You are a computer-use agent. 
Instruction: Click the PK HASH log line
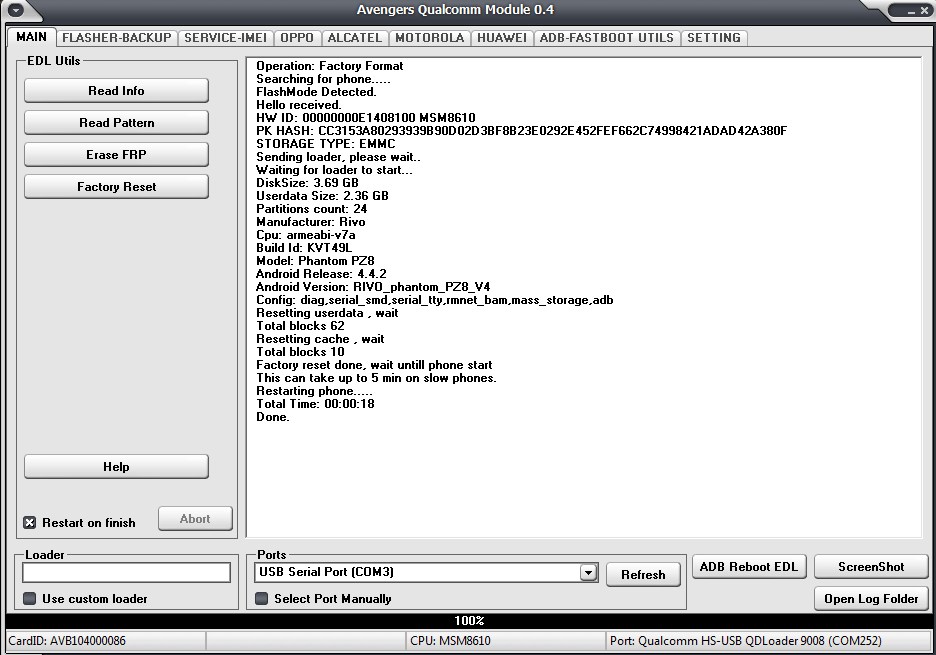[521, 131]
